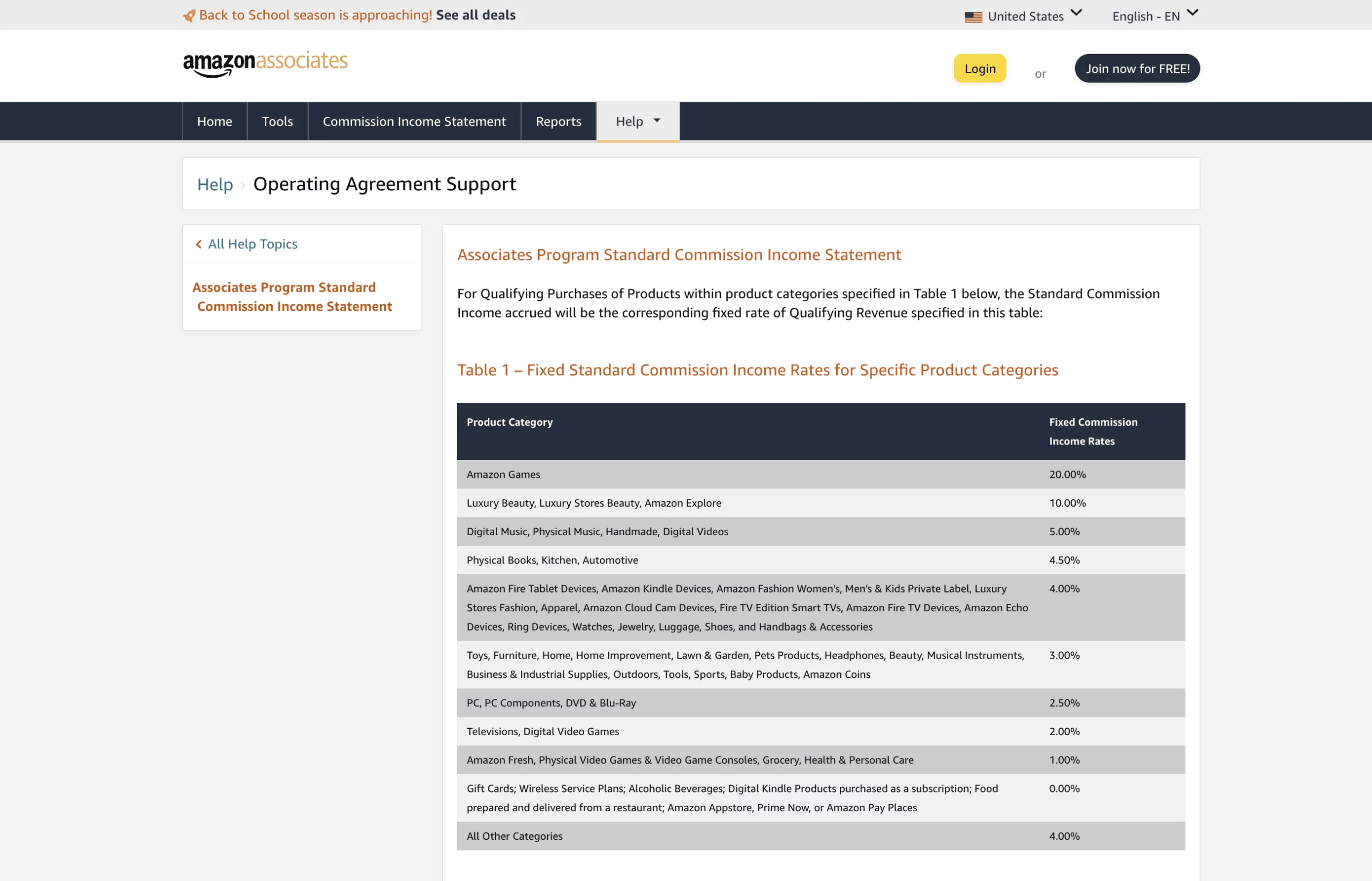
Task: Click the Product Category column header
Action: click(x=509, y=422)
